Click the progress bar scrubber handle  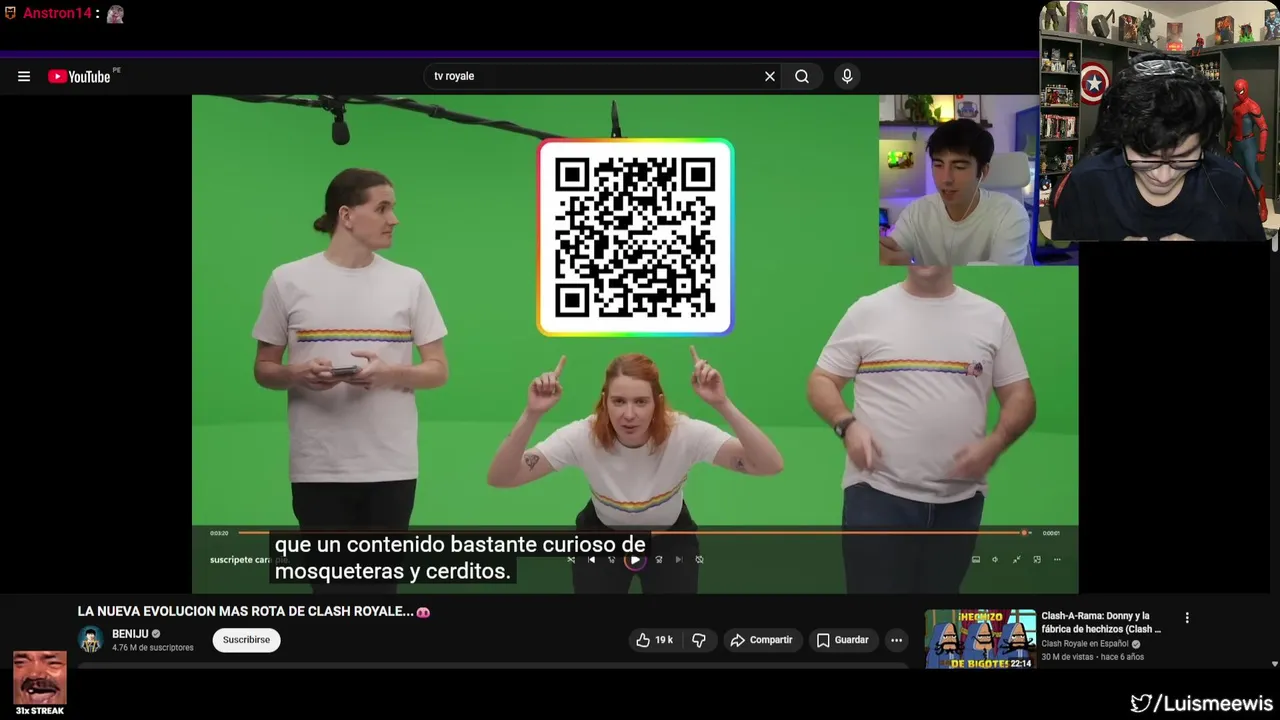(1024, 533)
